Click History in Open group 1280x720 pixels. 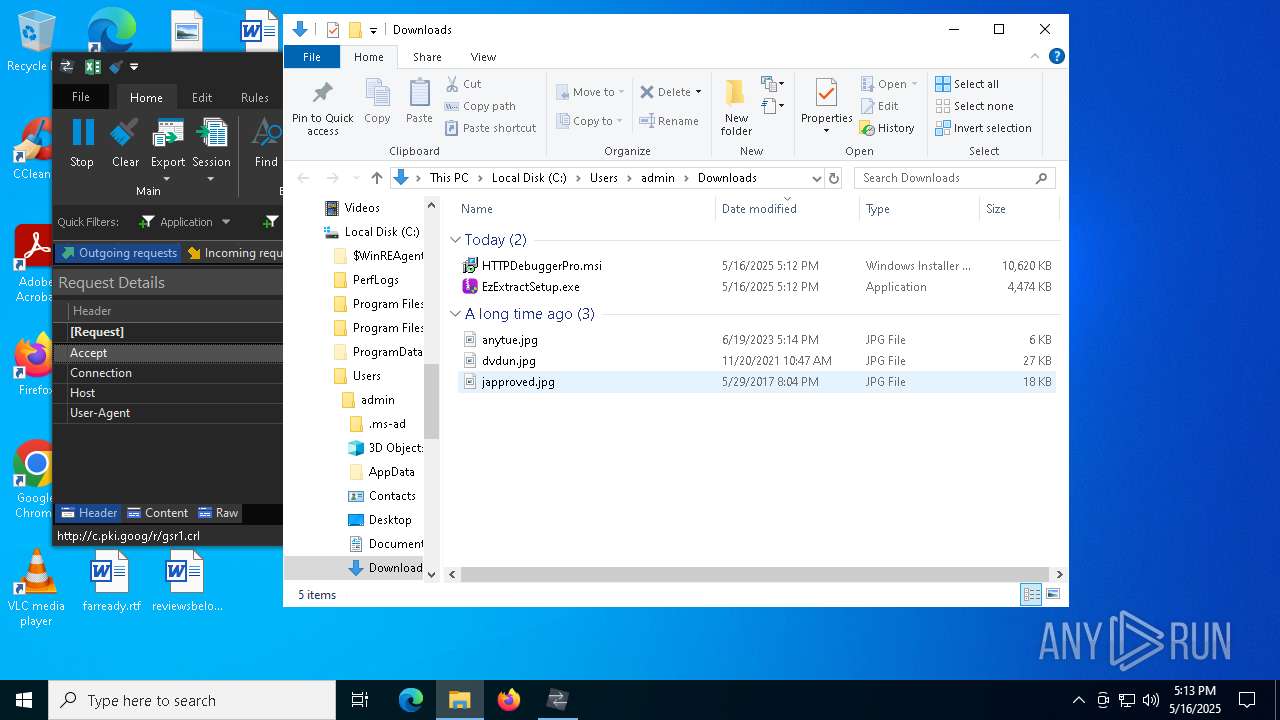coord(887,128)
